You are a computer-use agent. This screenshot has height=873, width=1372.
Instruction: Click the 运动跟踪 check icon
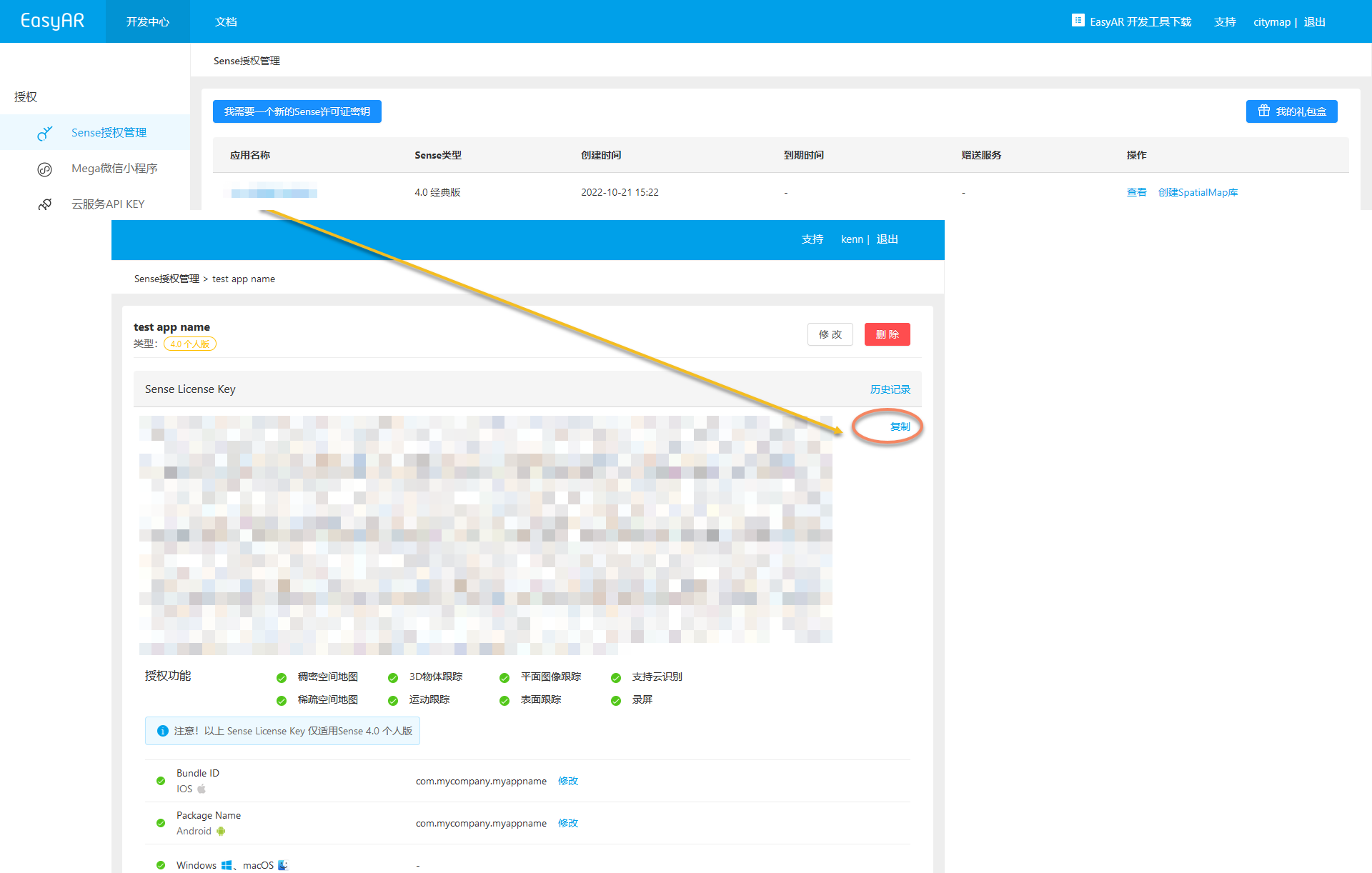pos(393,700)
